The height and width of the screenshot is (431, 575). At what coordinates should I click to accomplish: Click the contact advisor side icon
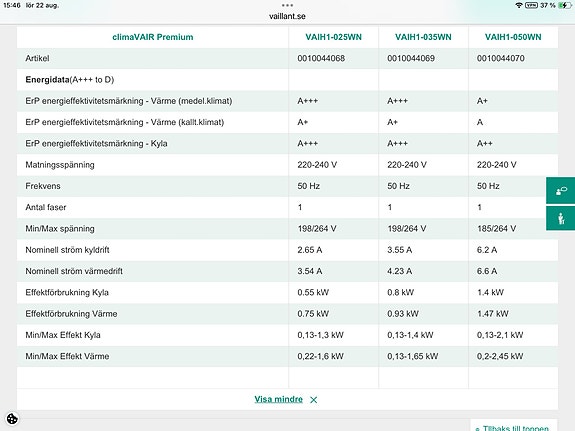[x=561, y=190]
